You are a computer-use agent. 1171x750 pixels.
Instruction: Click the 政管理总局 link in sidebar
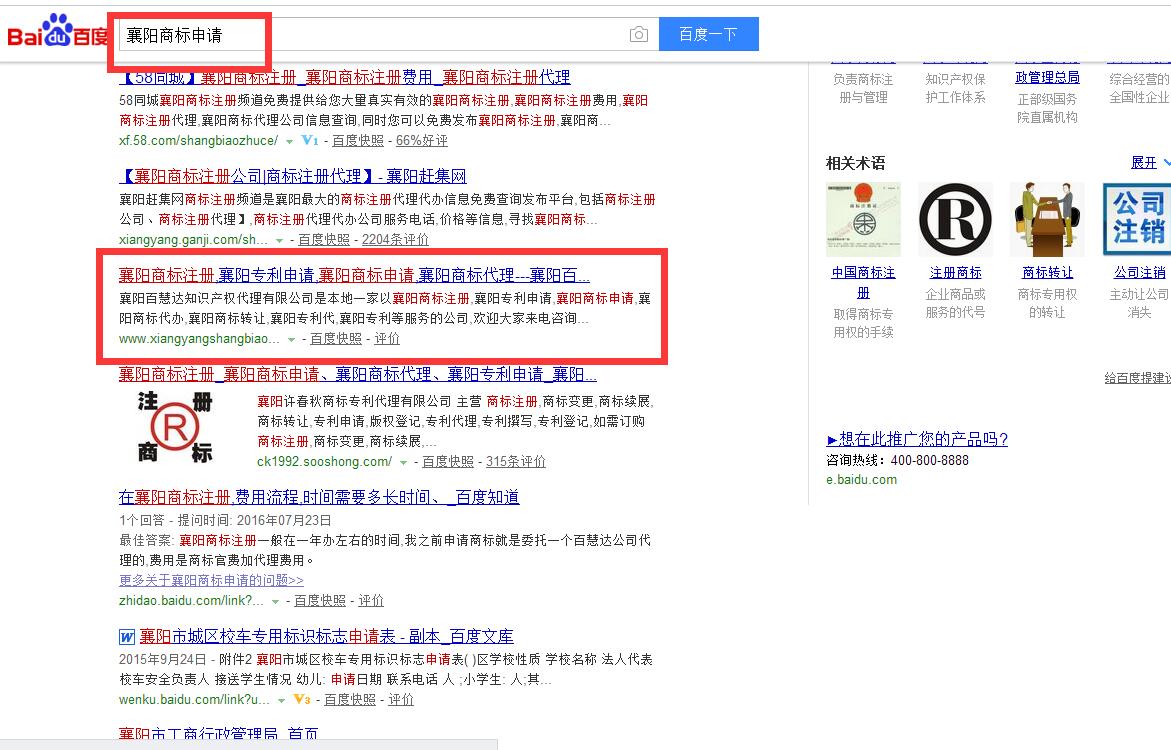click(1047, 77)
